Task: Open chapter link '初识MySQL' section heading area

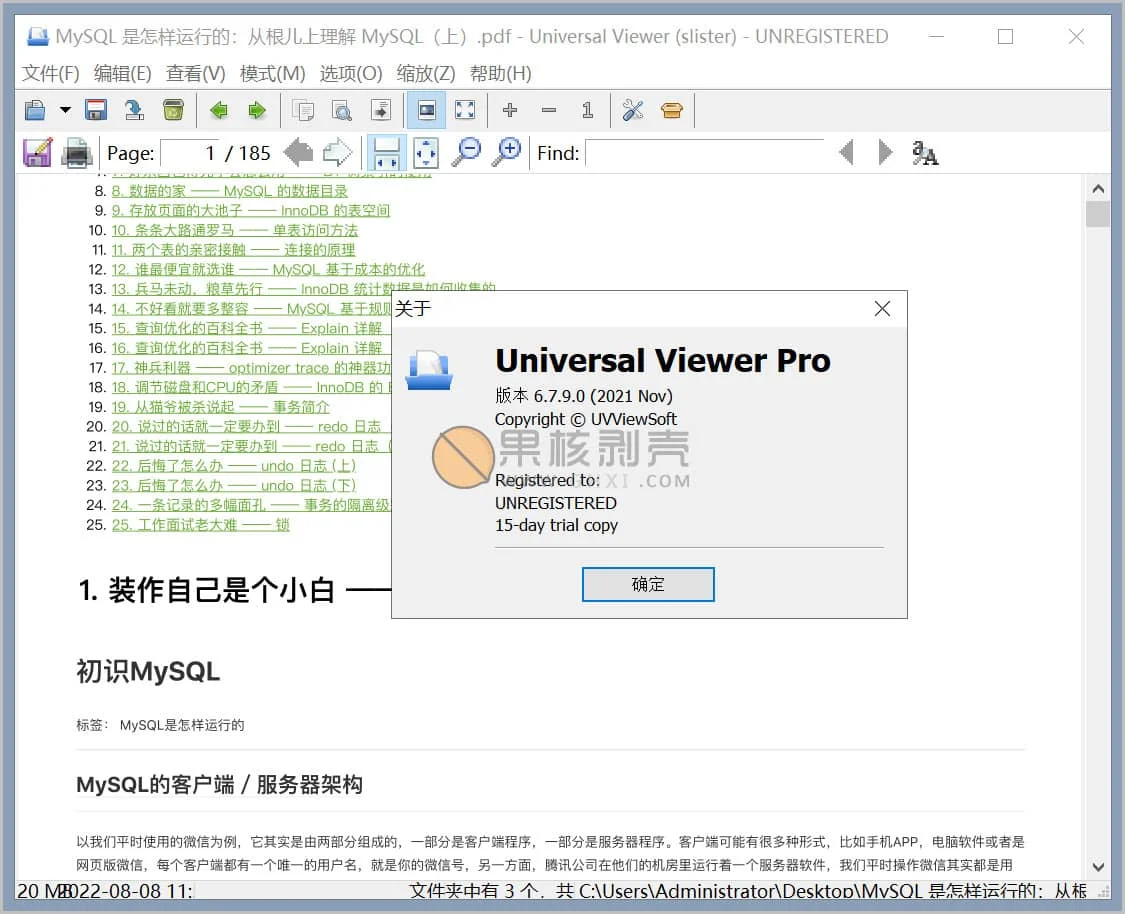Action: click(146, 671)
